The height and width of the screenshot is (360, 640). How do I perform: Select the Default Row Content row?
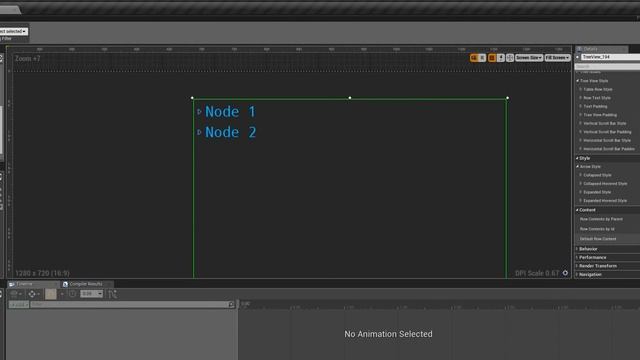coord(607,239)
